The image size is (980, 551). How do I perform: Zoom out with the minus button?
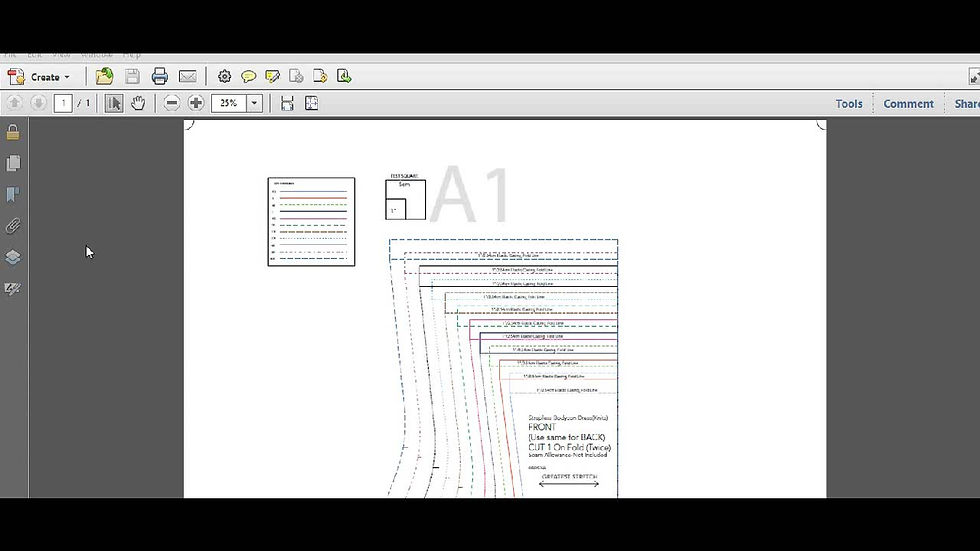(172, 103)
